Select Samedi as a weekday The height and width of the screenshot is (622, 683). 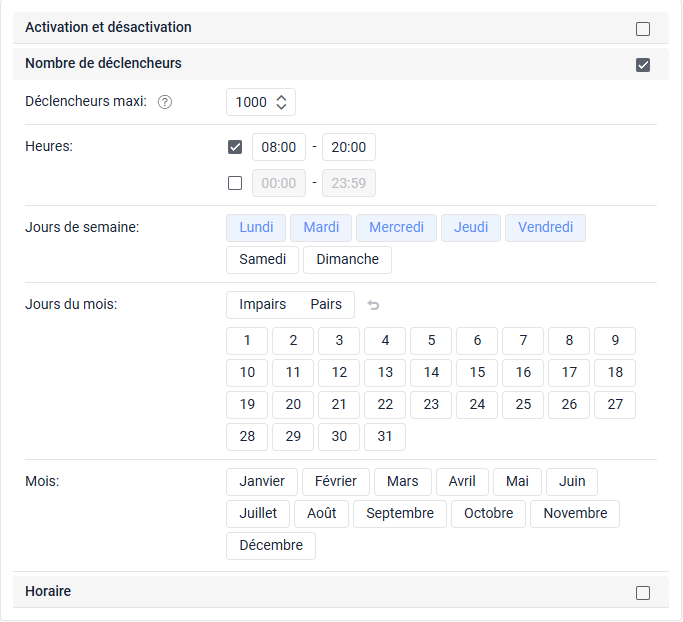click(262, 260)
